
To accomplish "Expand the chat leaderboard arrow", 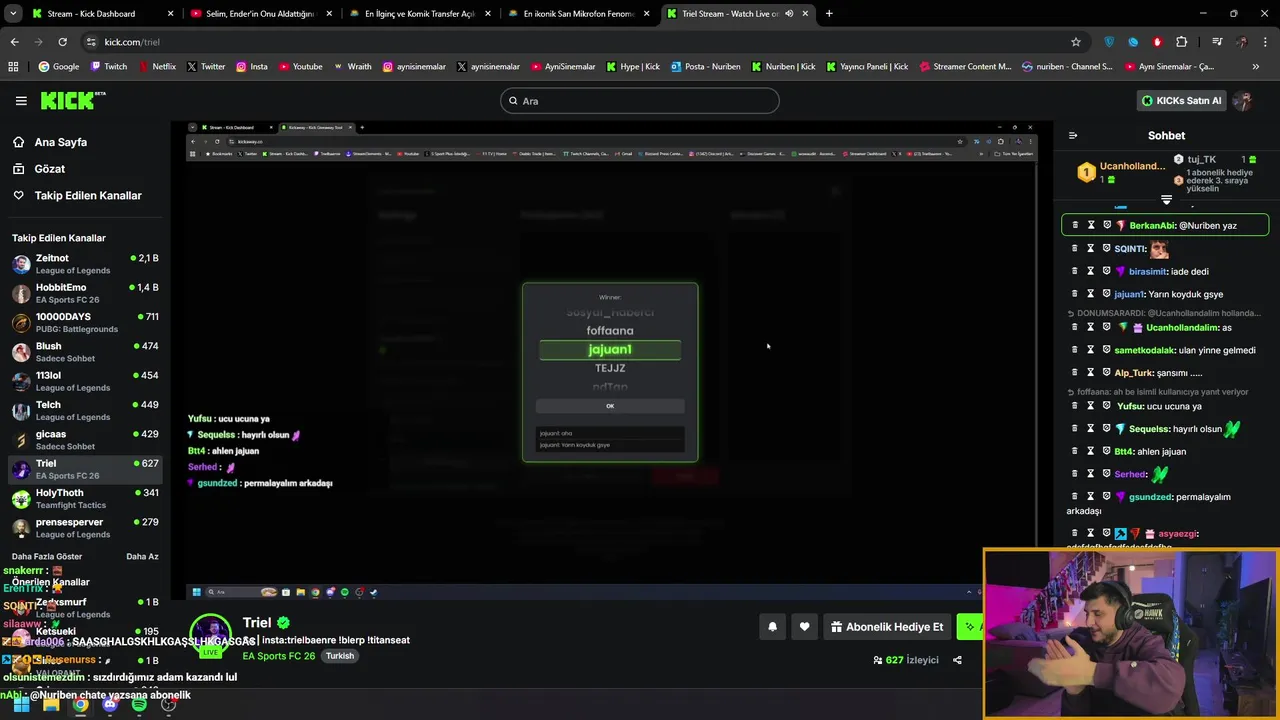I will pos(1166,200).
